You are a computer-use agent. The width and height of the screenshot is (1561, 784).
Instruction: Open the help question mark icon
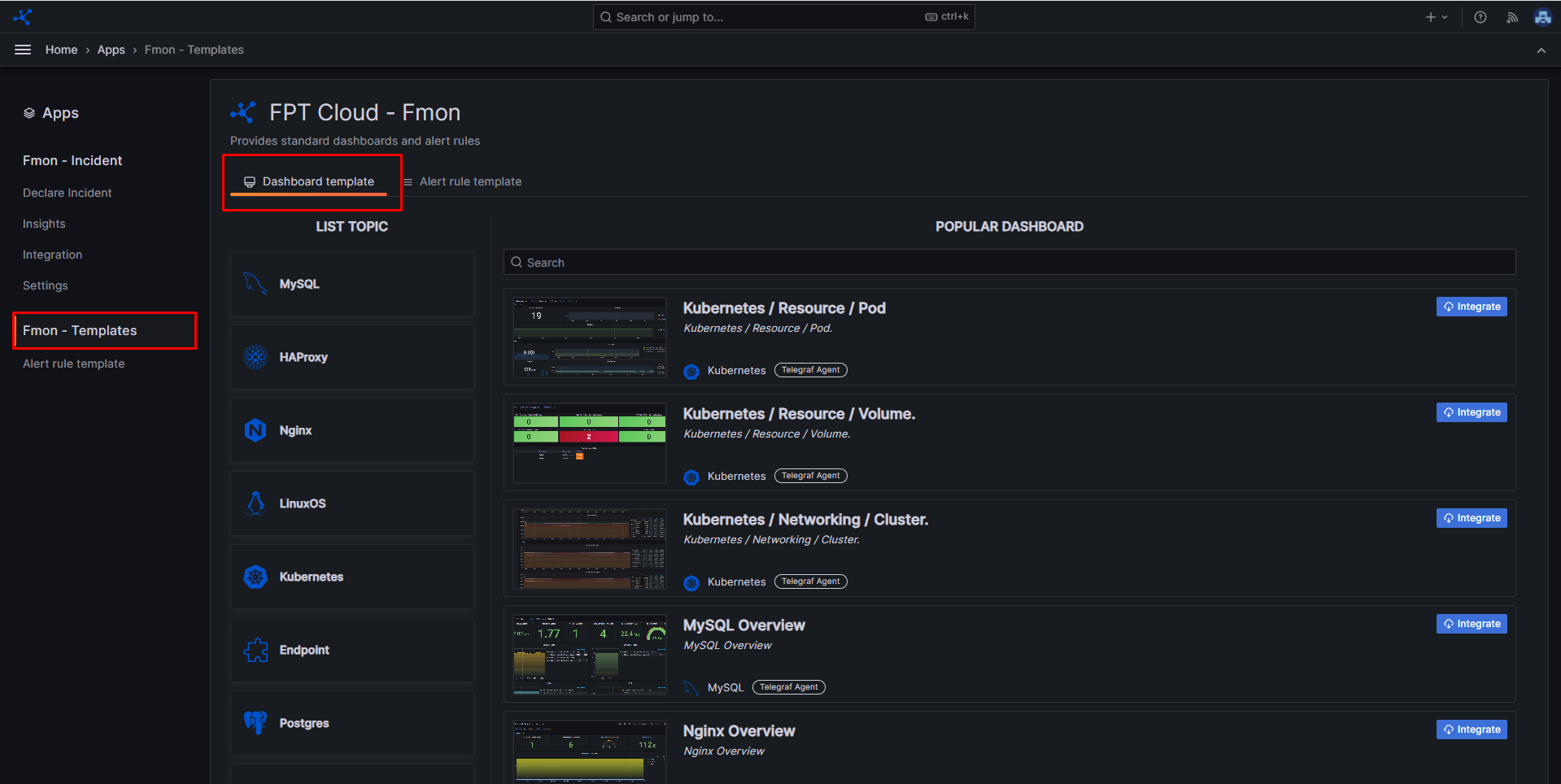[x=1480, y=17]
